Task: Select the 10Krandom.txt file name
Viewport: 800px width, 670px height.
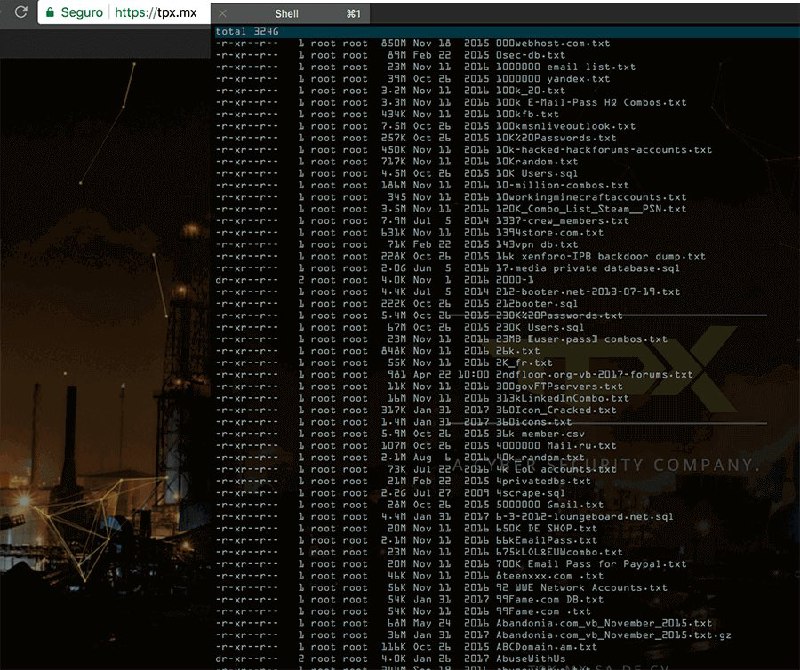Action: (537, 162)
